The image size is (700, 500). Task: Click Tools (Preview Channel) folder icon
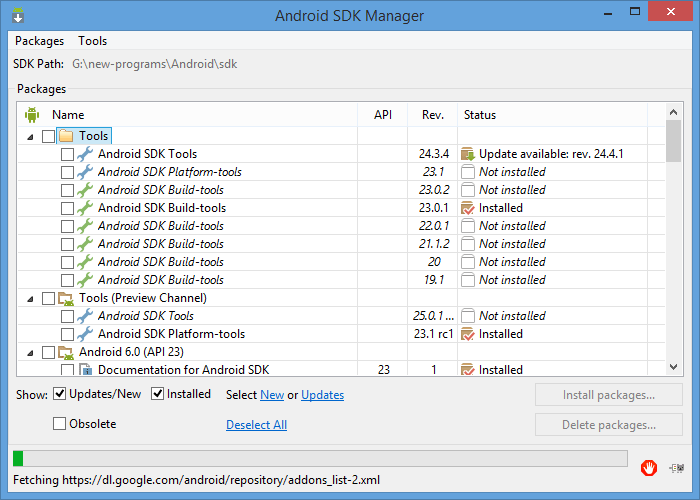[x=66, y=298]
